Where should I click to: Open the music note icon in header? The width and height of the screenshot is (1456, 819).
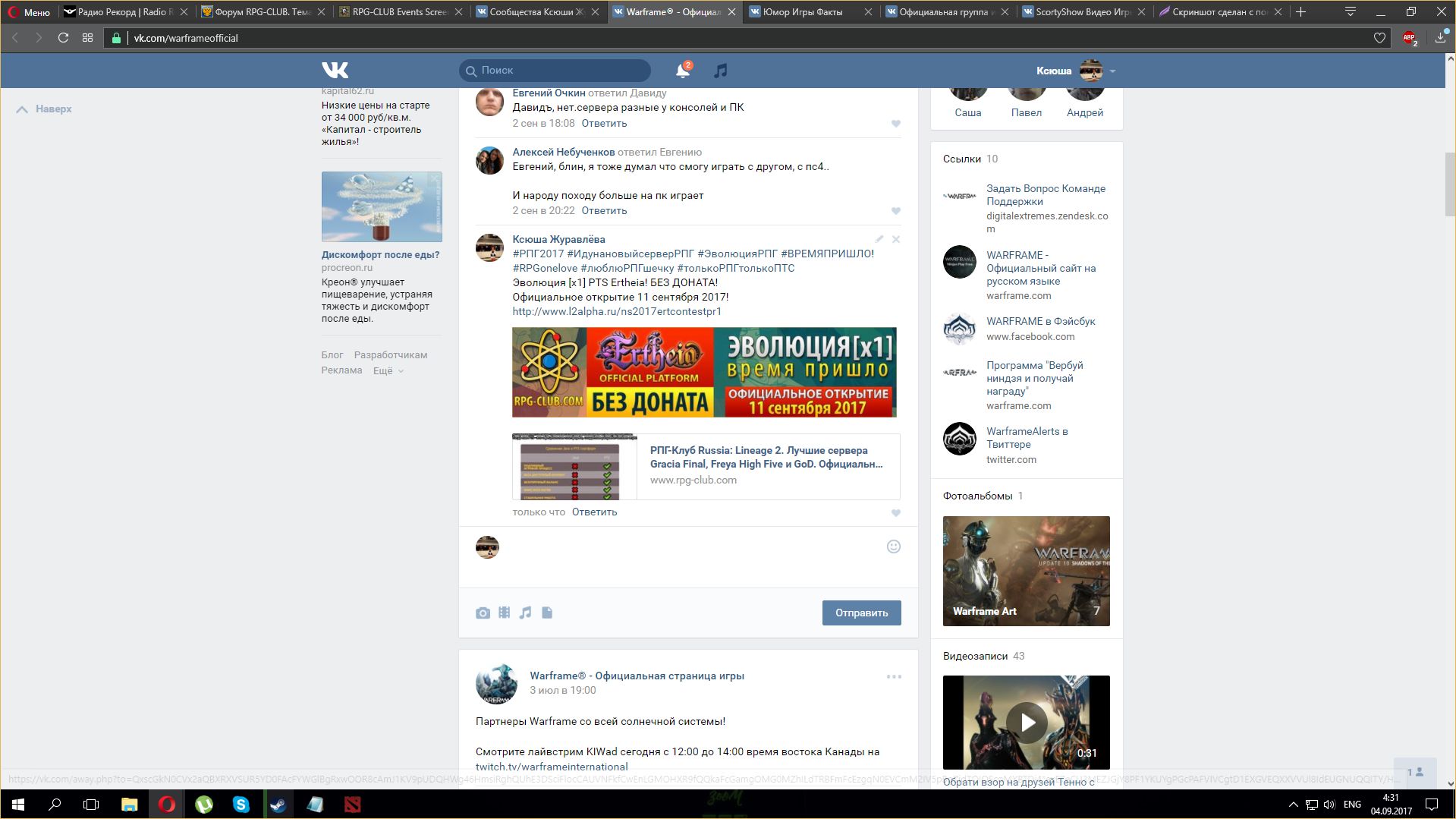point(720,71)
